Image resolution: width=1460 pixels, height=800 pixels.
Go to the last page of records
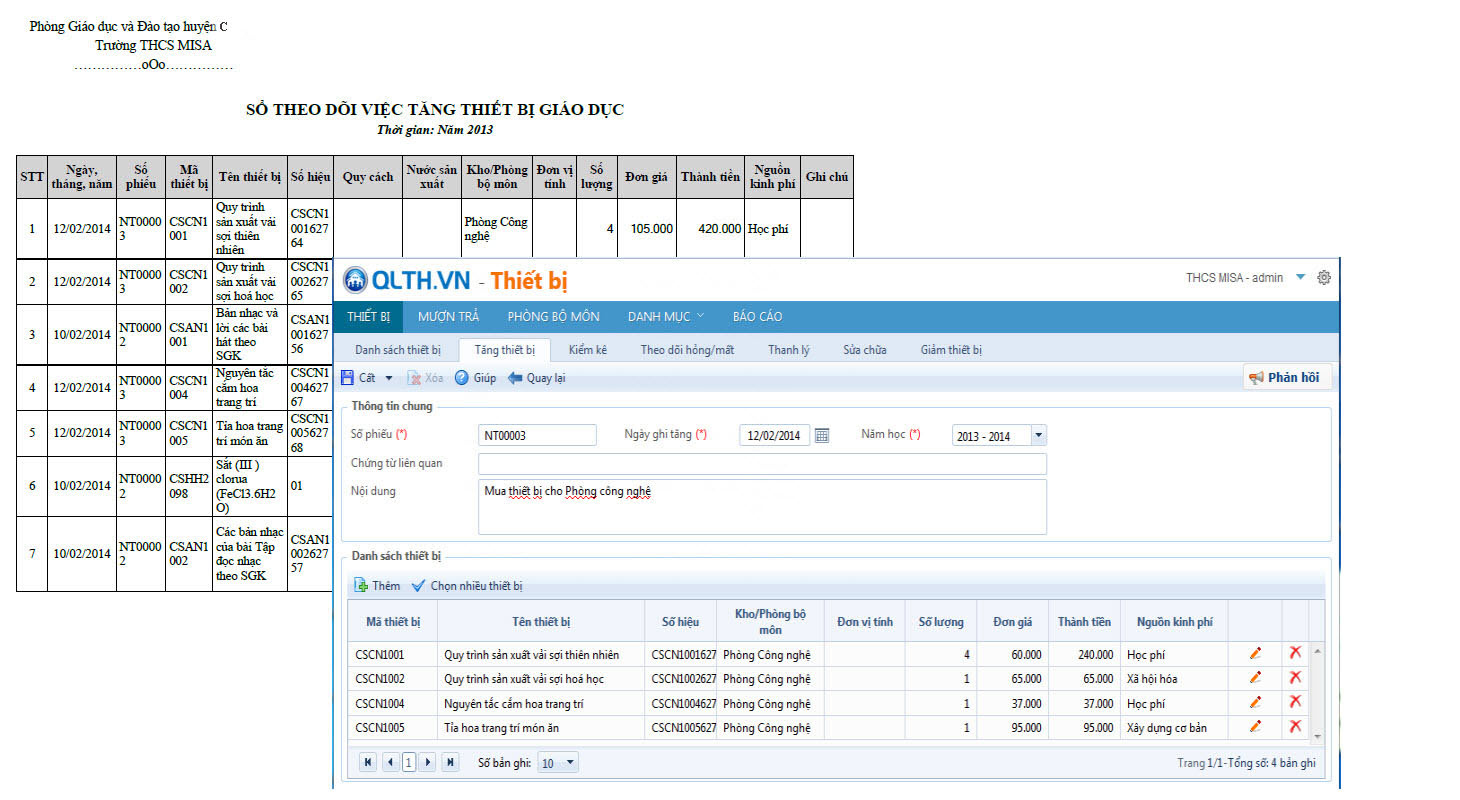450,762
